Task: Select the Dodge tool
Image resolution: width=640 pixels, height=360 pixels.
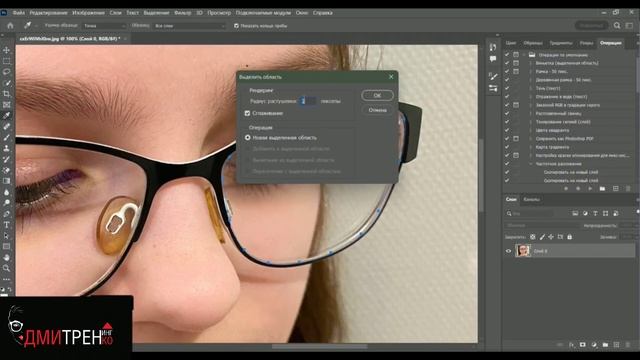Action: click(7, 203)
